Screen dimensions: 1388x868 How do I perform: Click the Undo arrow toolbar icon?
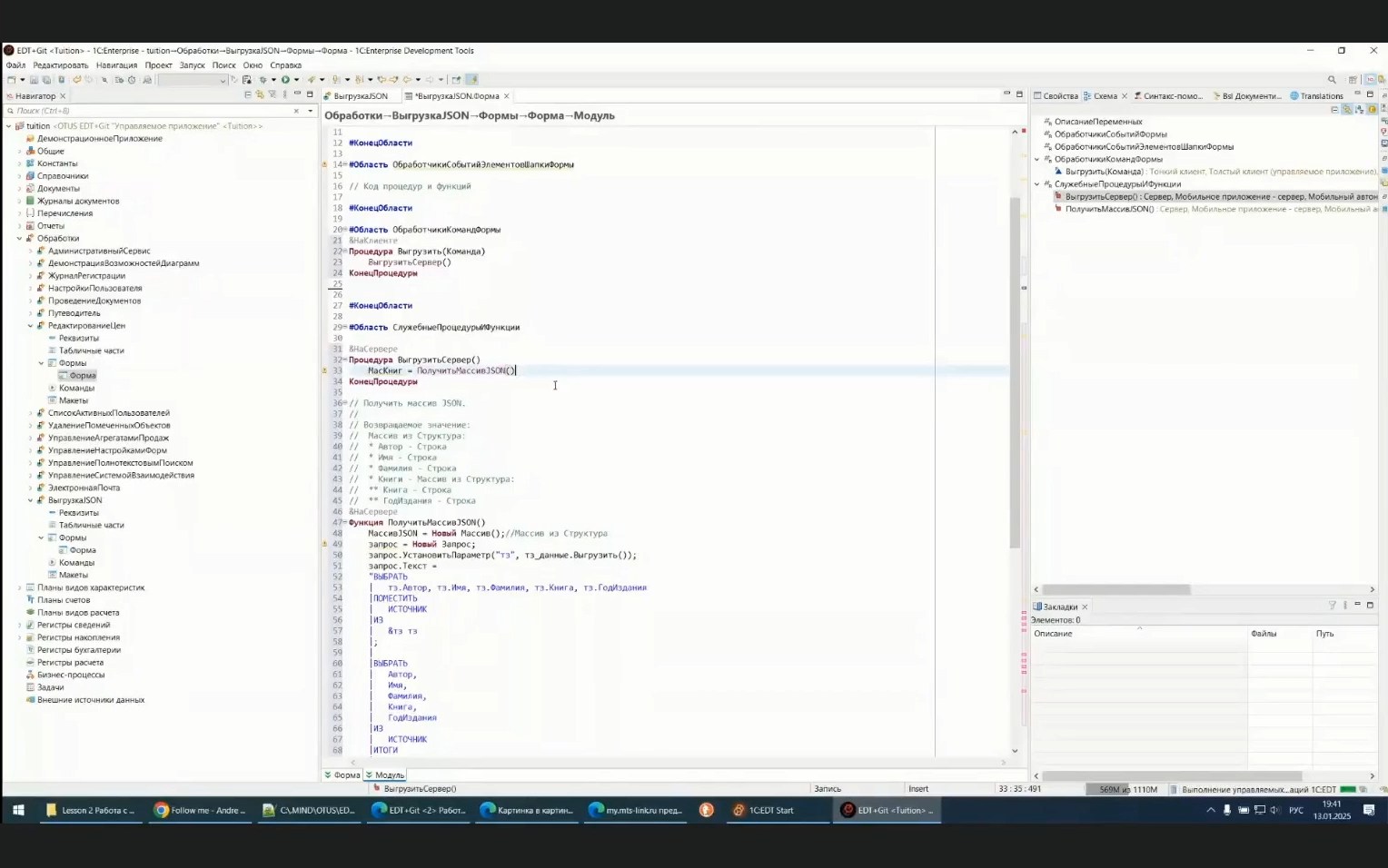(76, 80)
